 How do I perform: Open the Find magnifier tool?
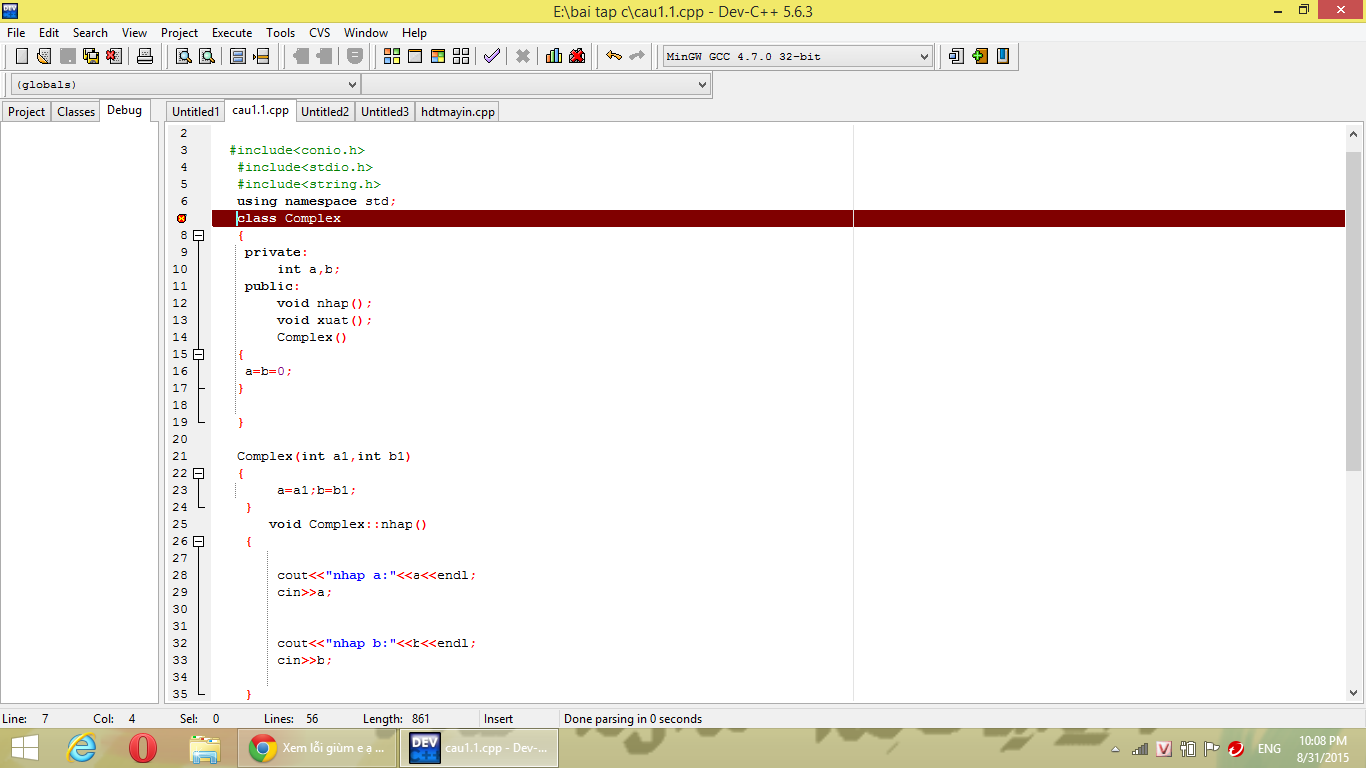click(x=184, y=56)
